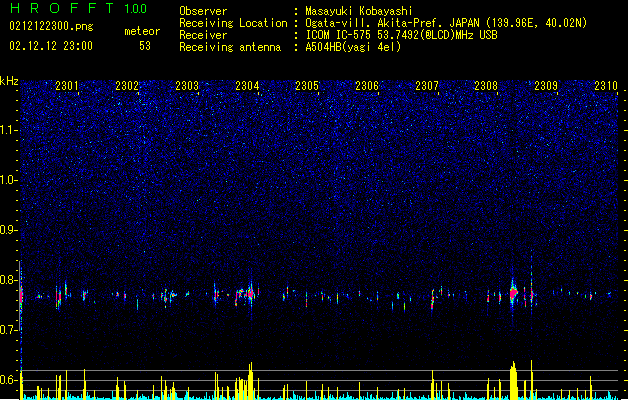
Task: Click the Receiving Location label
Action: point(233,23)
